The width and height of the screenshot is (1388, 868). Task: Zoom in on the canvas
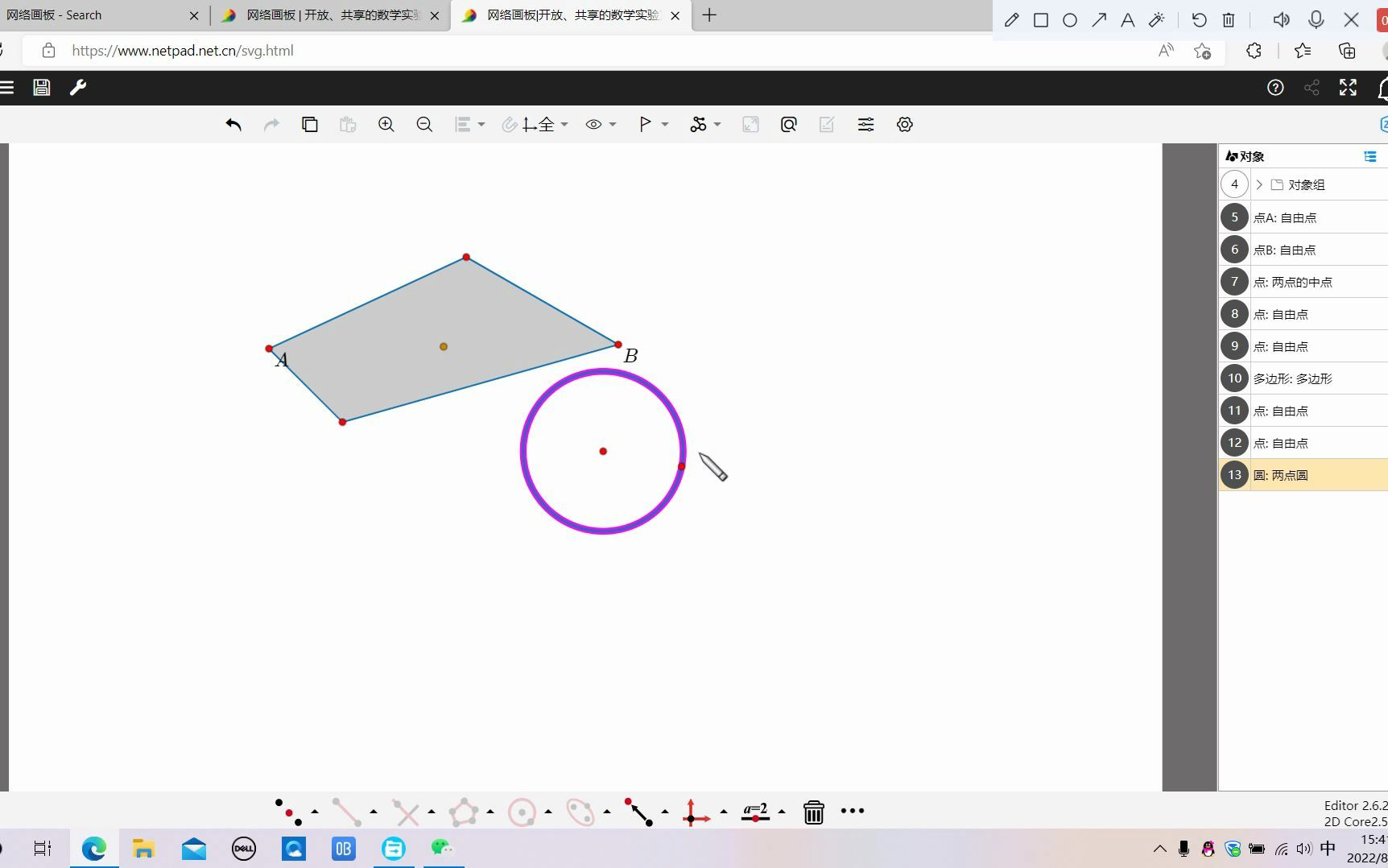pos(386,125)
